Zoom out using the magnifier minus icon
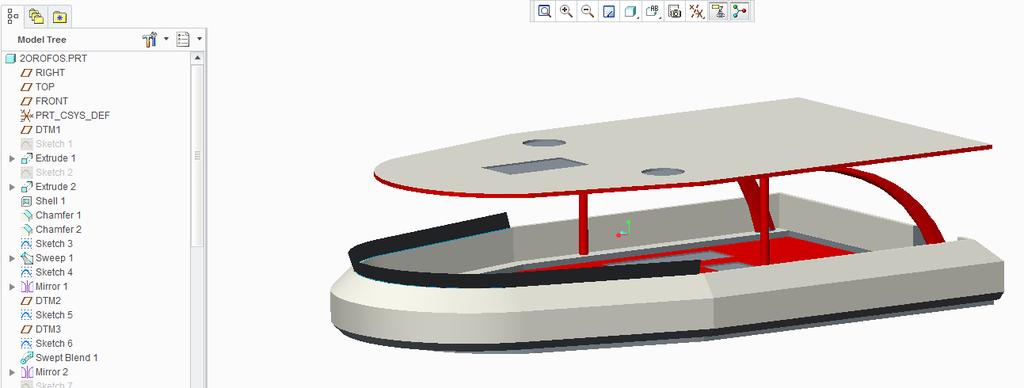The width and height of the screenshot is (1024, 388). [588, 11]
